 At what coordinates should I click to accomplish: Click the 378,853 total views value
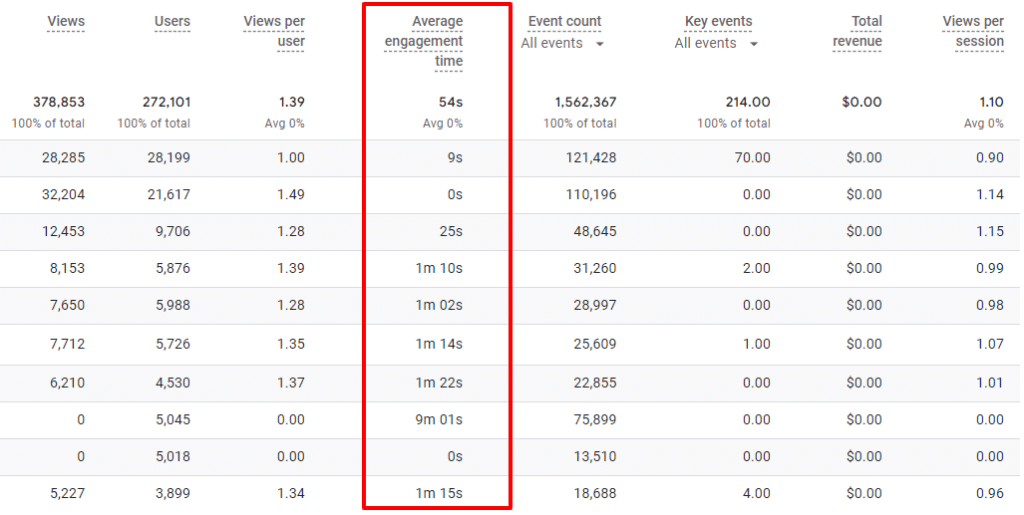click(x=58, y=102)
